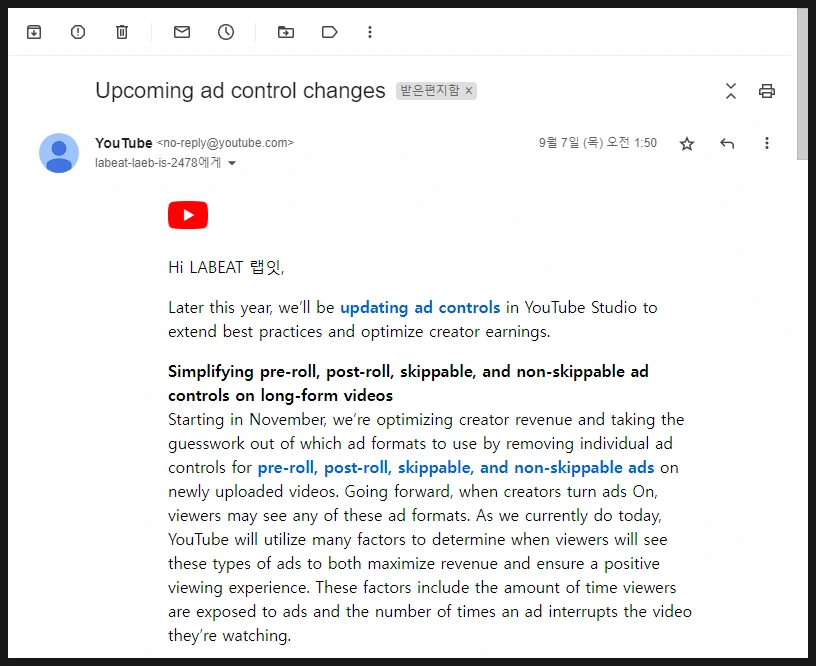Report the email as spam
Screen dimensions: 816x666
point(78,32)
